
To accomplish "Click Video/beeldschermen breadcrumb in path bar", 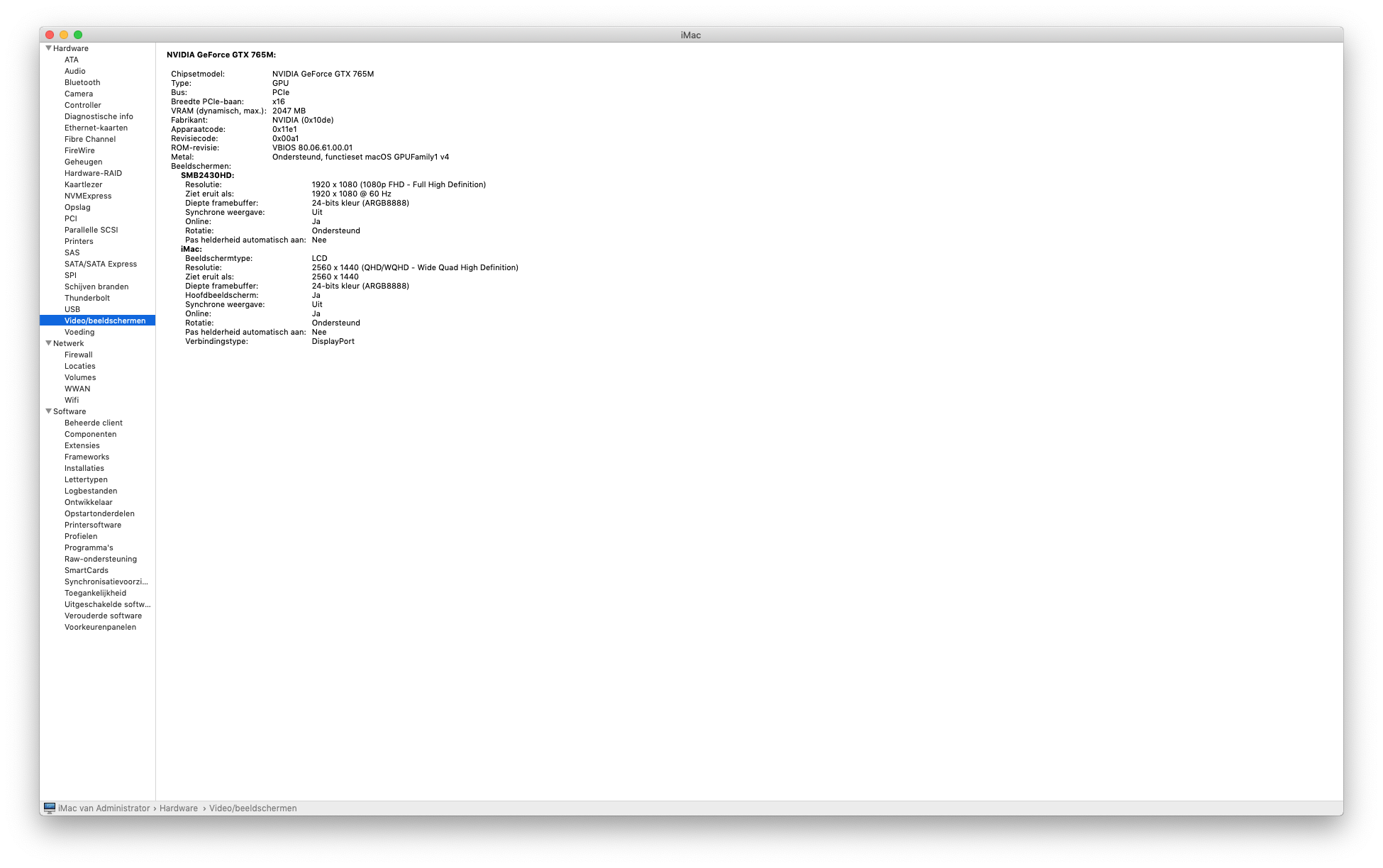I will (252, 808).
